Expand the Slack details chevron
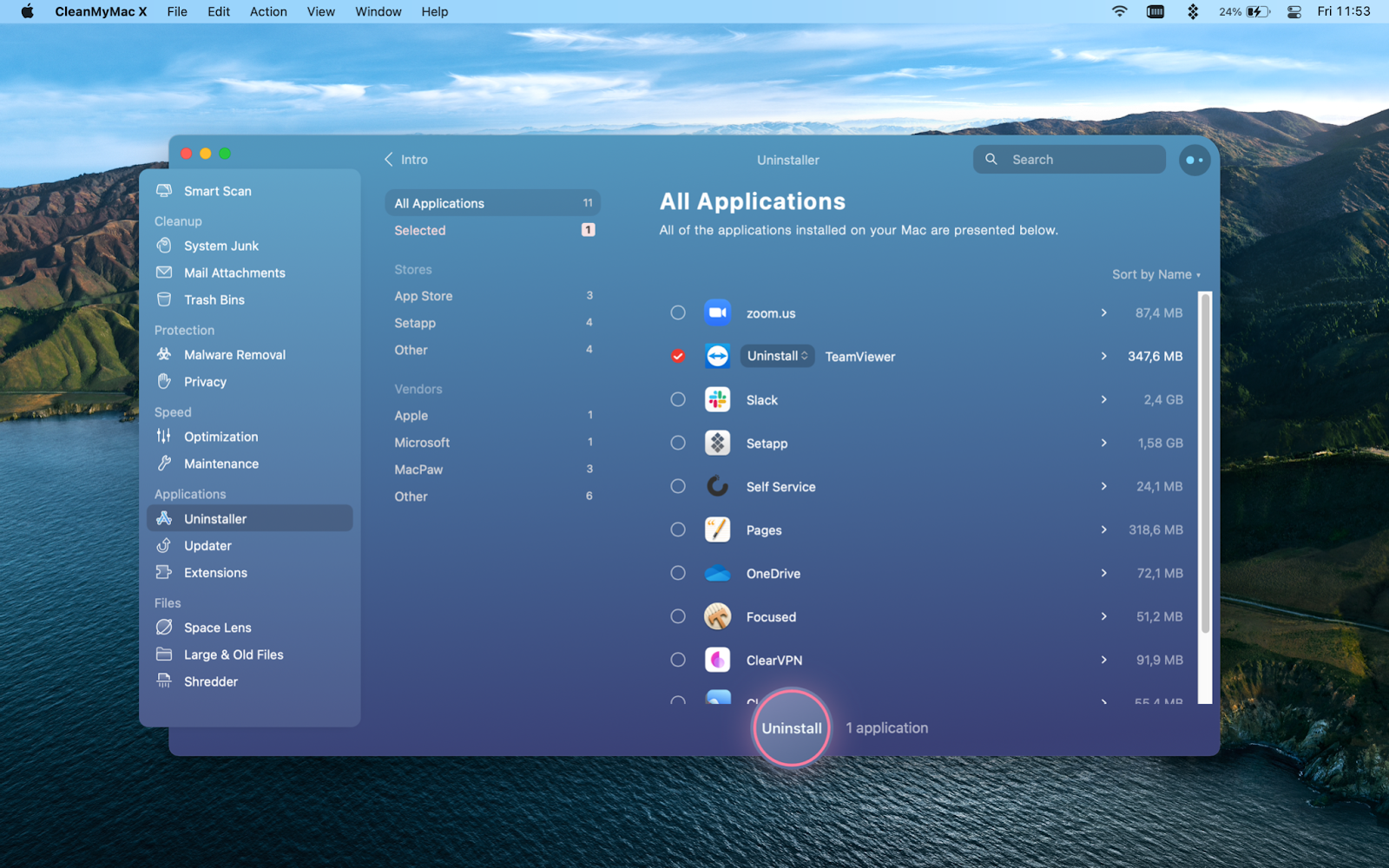 pos(1103,399)
